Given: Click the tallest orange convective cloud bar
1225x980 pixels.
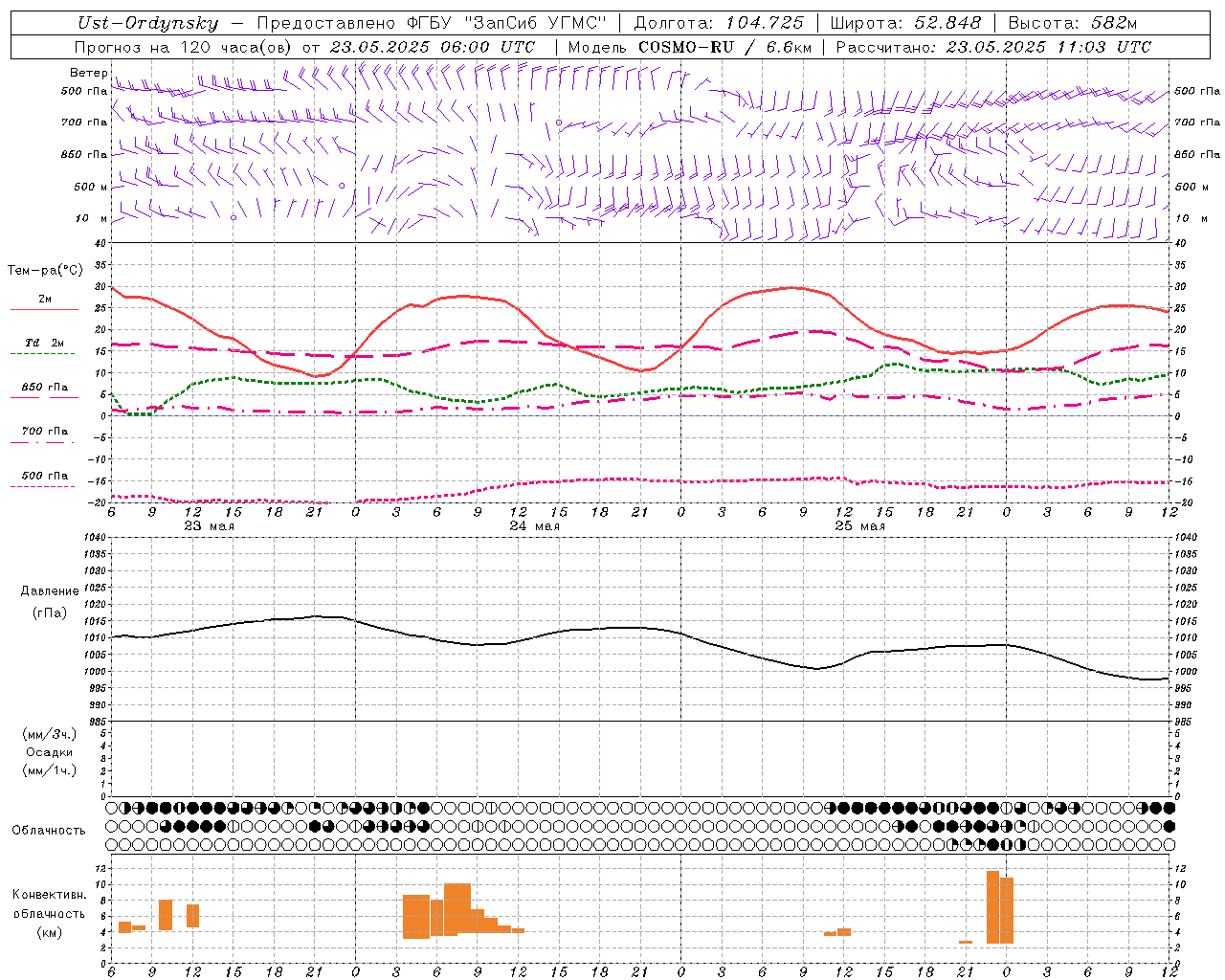Looking at the screenshot, I should [992, 907].
